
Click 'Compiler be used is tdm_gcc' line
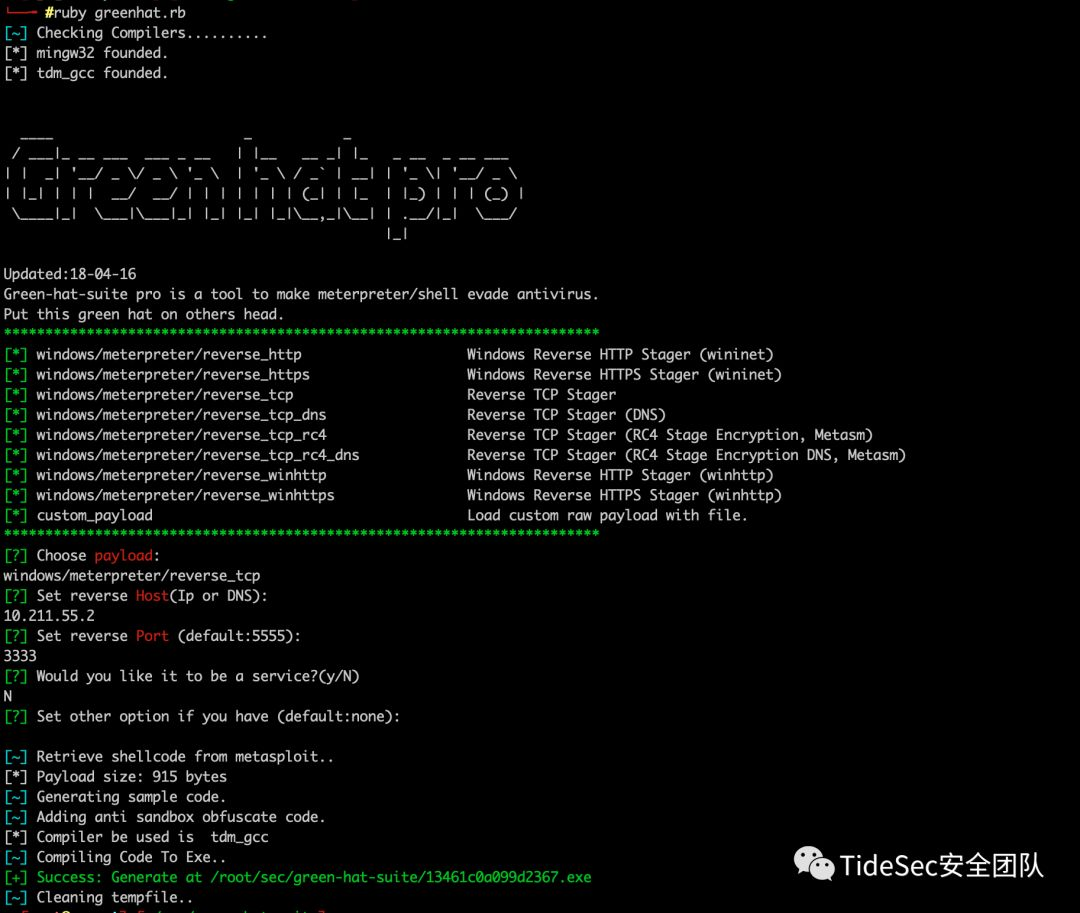152,836
